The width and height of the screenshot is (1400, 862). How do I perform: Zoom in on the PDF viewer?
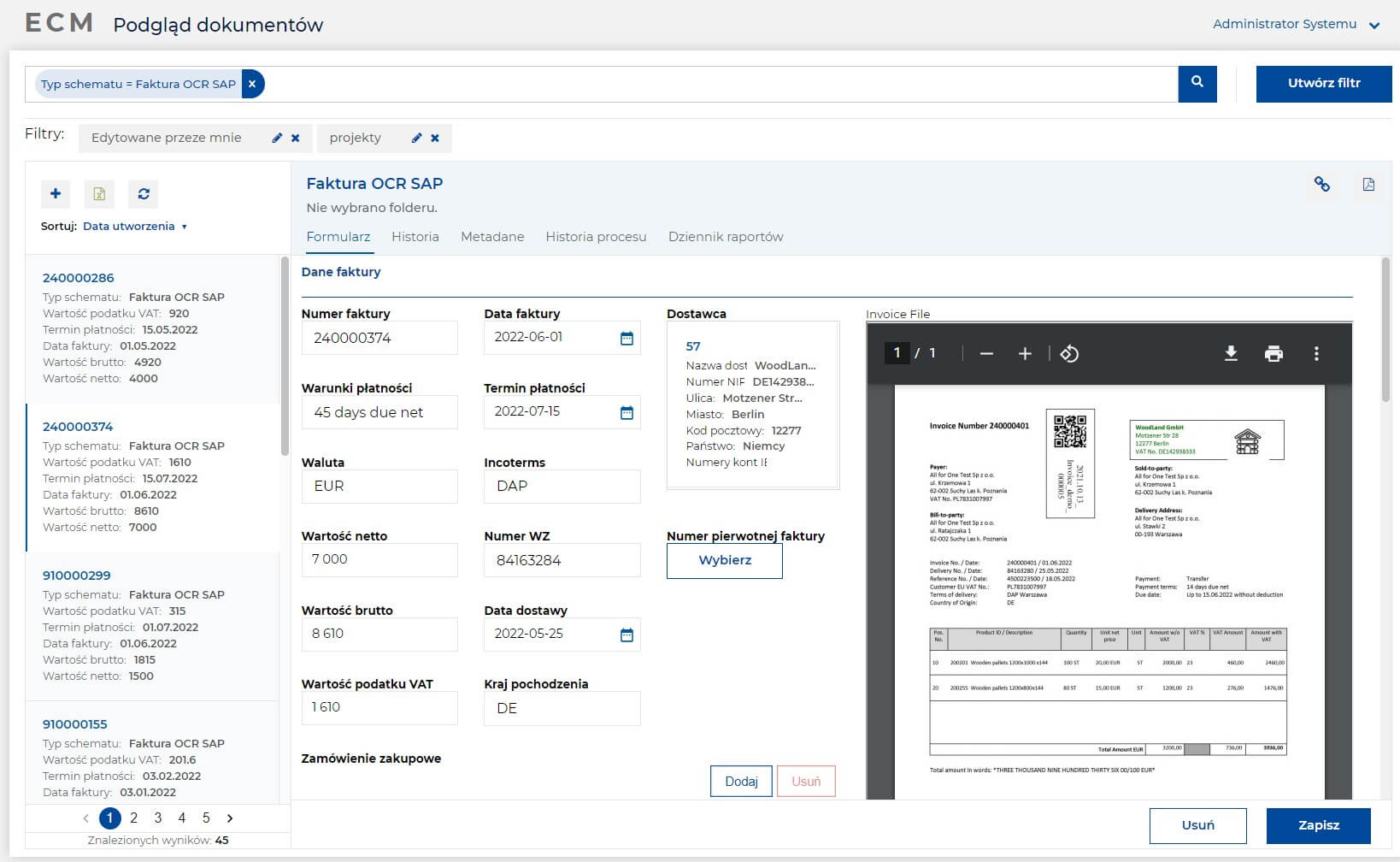[x=1025, y=353]
